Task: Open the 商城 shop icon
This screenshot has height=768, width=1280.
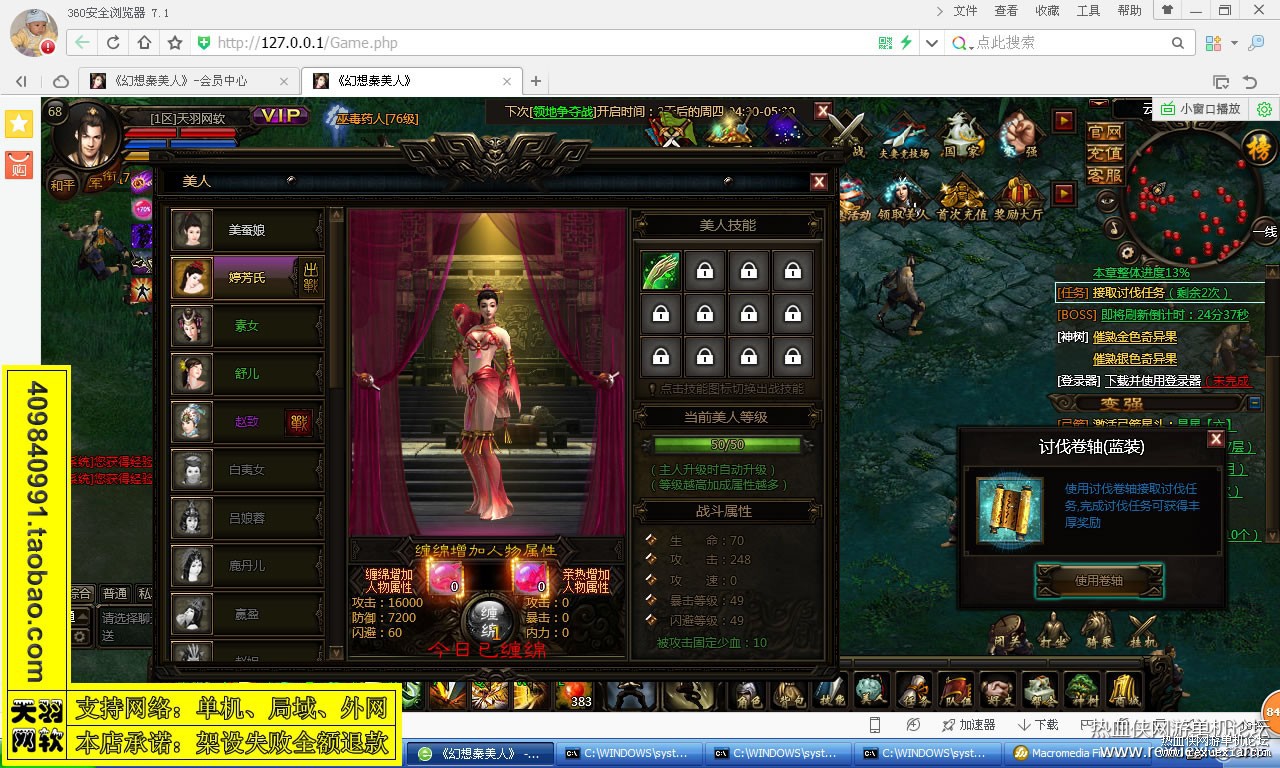Action: (x=1123, y=691)
